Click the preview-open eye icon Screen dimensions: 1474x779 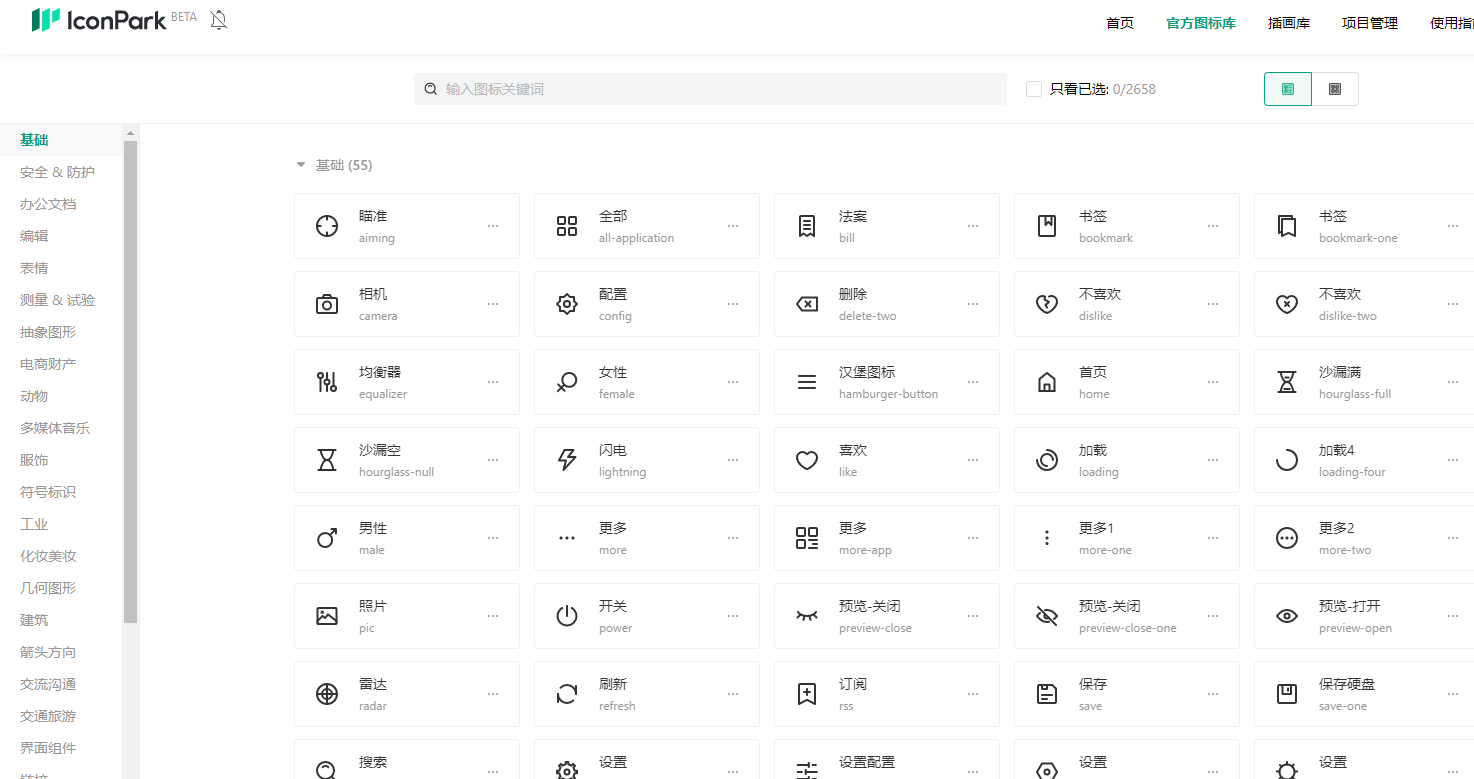(1287, 616)
